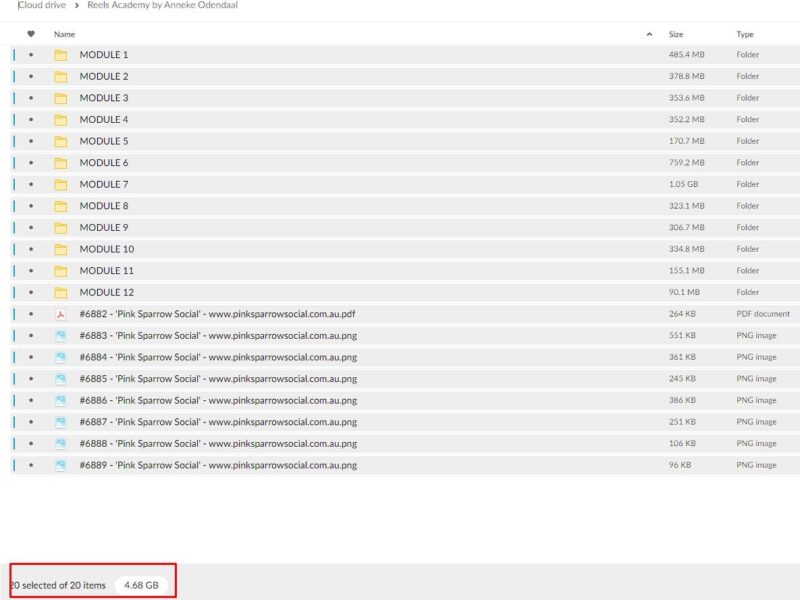This screenshot has width=800, height=600.
Task: Click Reels Academy by Anneke Odendaal breadcrumb
Action: [x=162, y=5]
